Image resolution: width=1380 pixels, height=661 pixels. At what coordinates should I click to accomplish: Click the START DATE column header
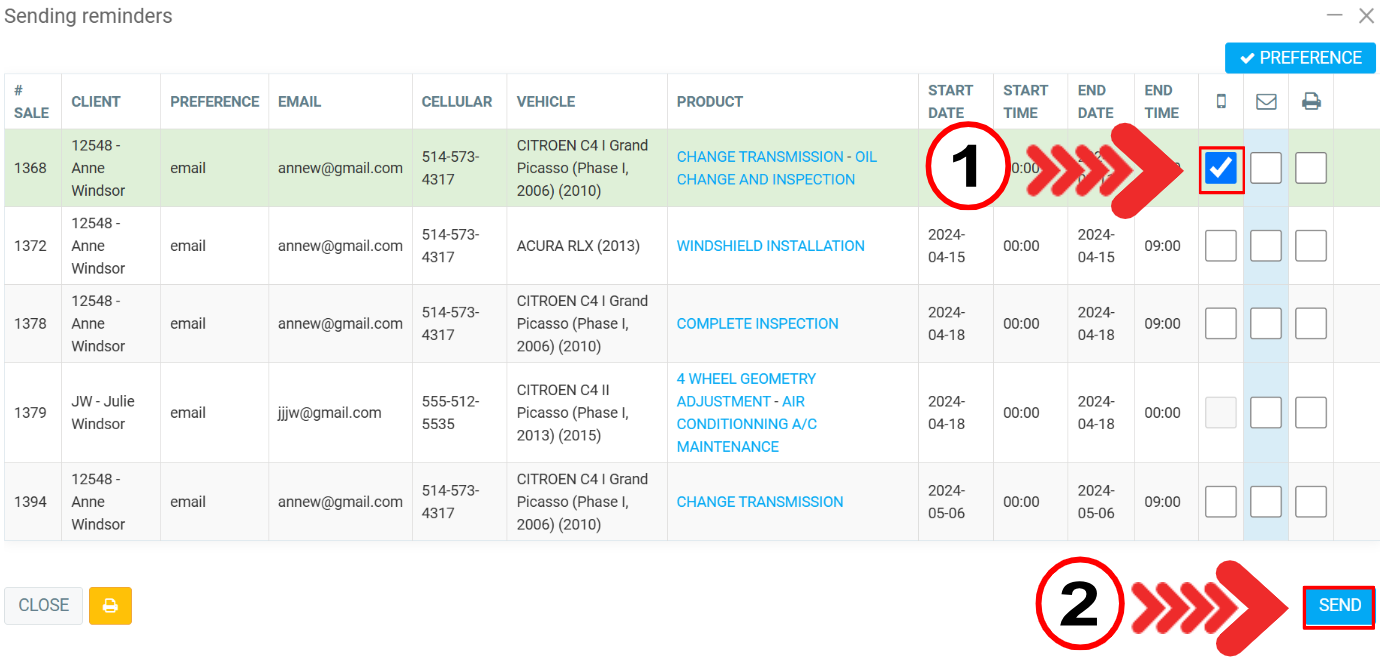pos(950,101)
